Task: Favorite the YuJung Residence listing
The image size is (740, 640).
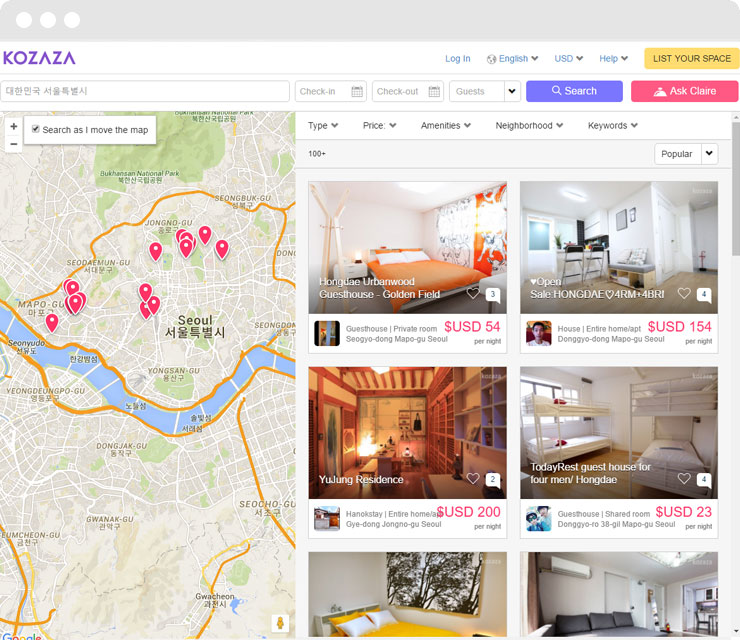Action: [474, 479]
